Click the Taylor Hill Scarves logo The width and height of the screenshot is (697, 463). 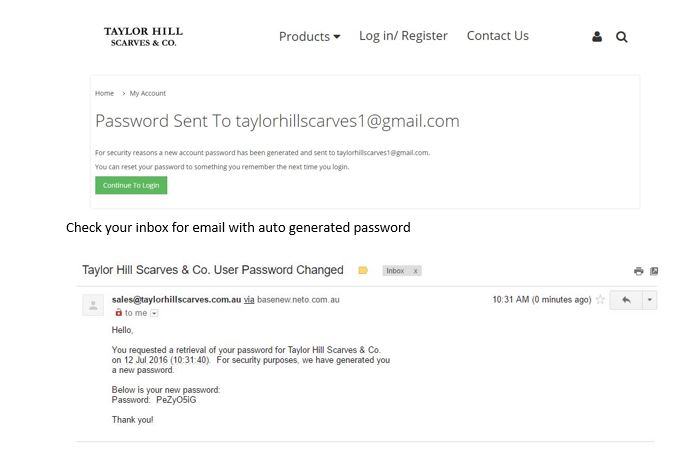[x=143, y=36]
